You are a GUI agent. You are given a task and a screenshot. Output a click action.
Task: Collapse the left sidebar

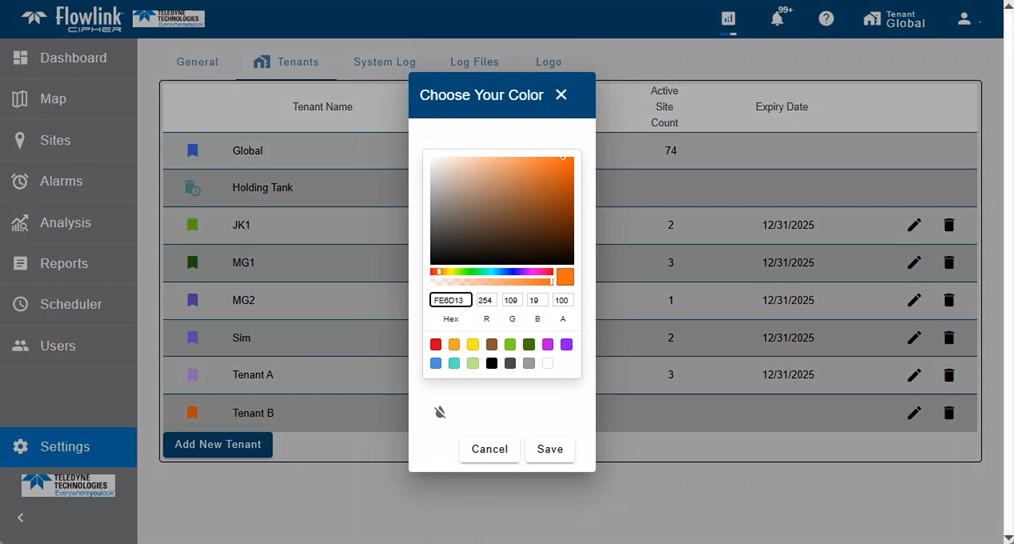point(21,517)
